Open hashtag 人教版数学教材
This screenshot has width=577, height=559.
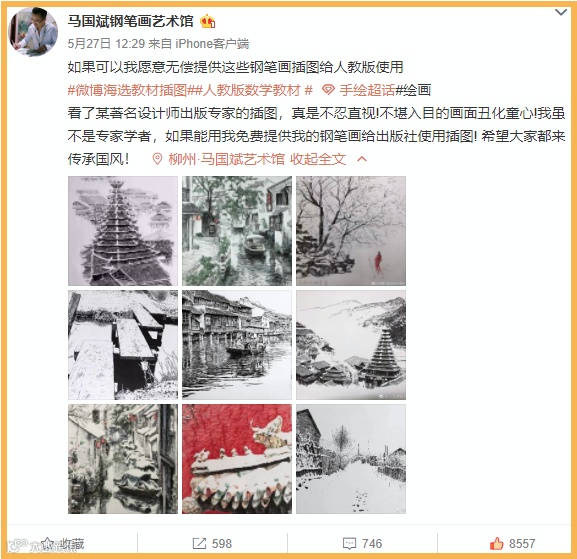tap(254, 90)
